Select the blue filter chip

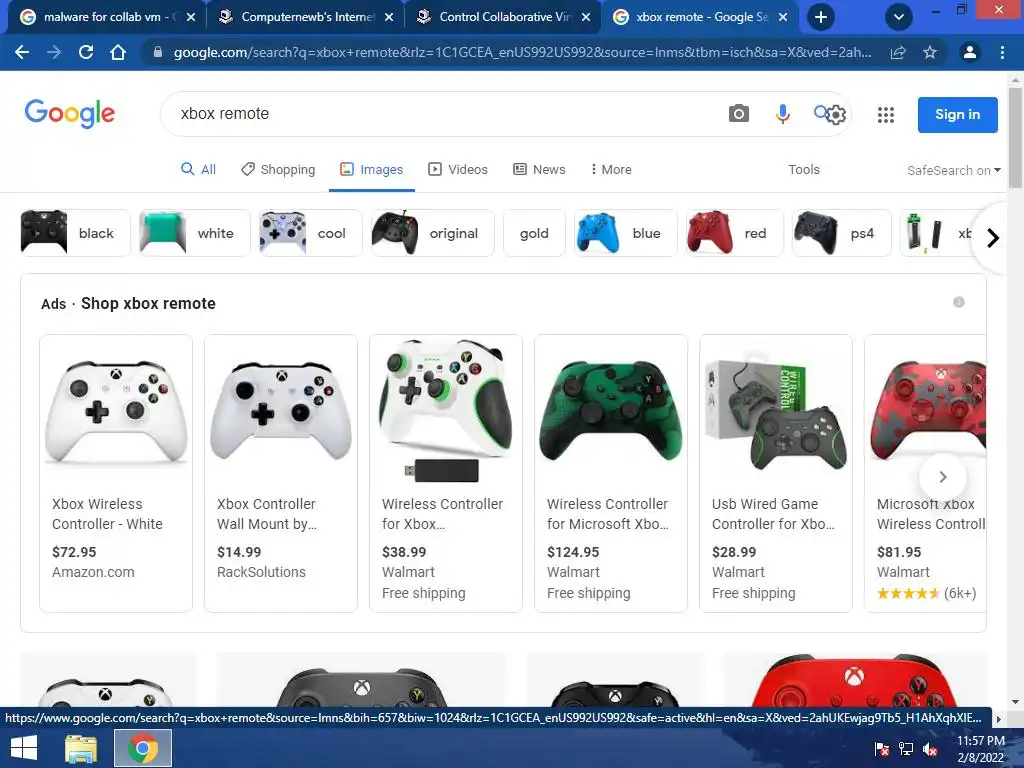pos(626,233)
